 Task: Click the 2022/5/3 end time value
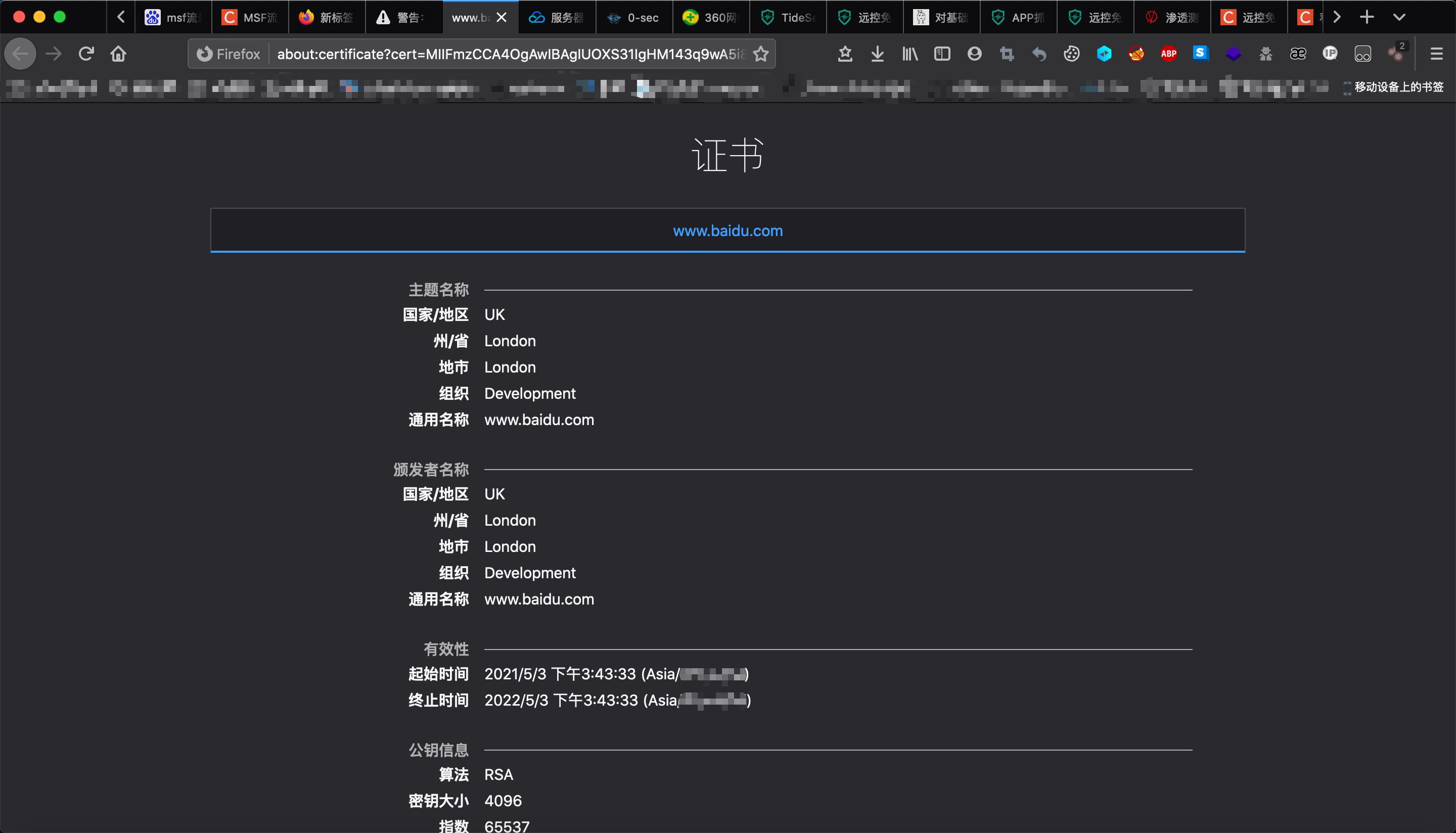(618, 700)
